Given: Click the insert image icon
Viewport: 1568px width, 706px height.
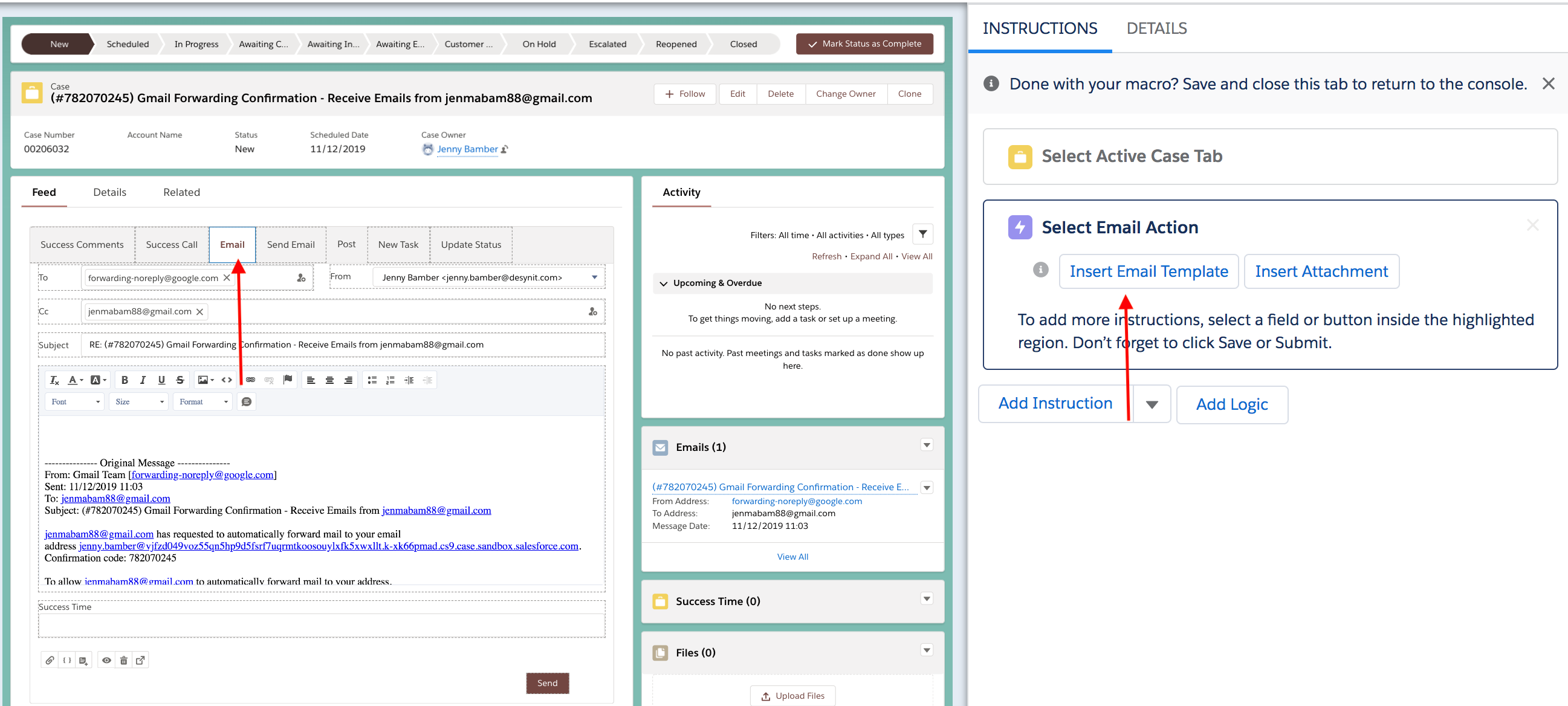Looking at the screenshot, I should [x=206, y=380].
